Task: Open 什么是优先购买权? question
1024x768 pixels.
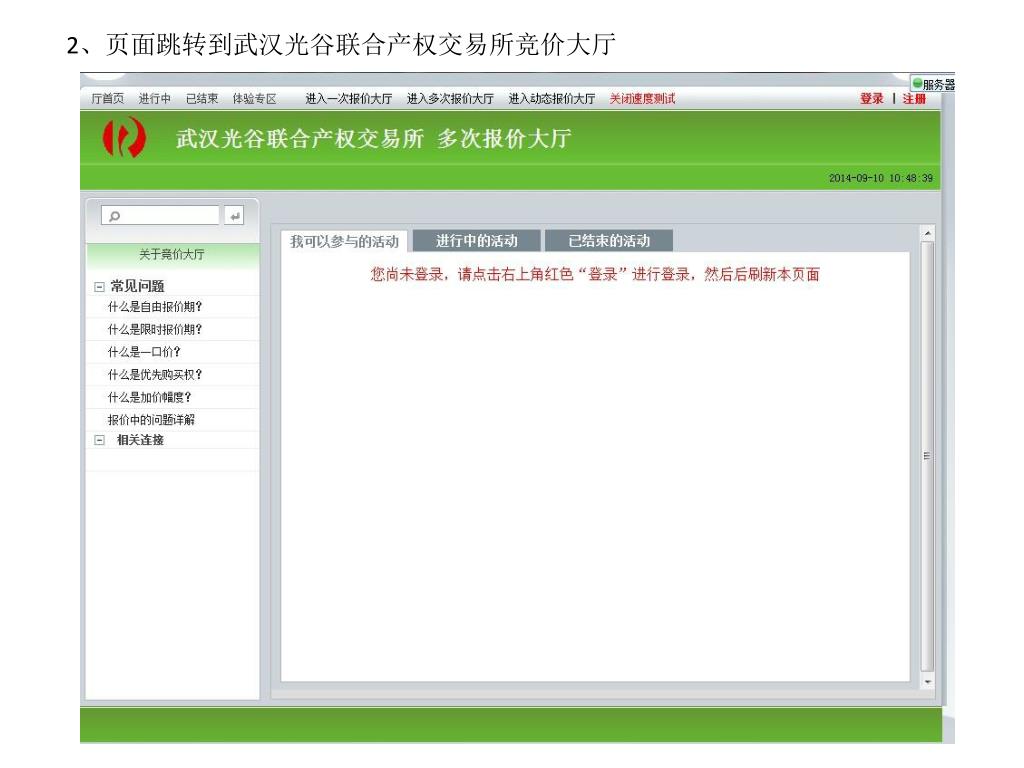Action: click(x=155, y=374)
